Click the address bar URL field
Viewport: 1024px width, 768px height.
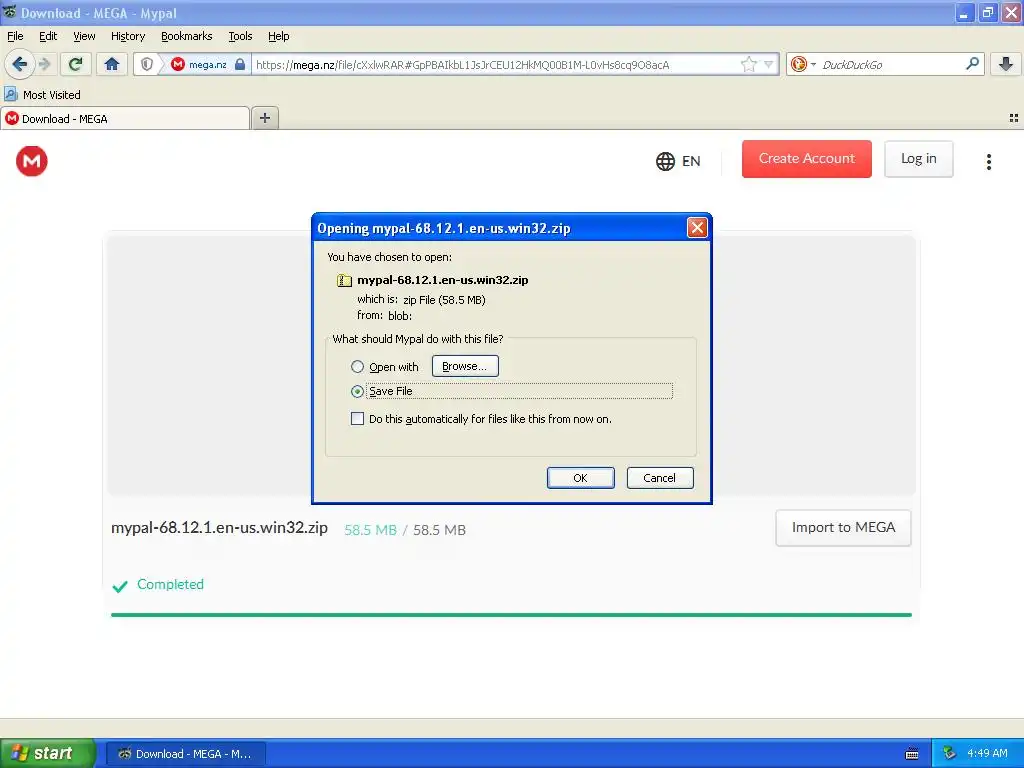495,64
